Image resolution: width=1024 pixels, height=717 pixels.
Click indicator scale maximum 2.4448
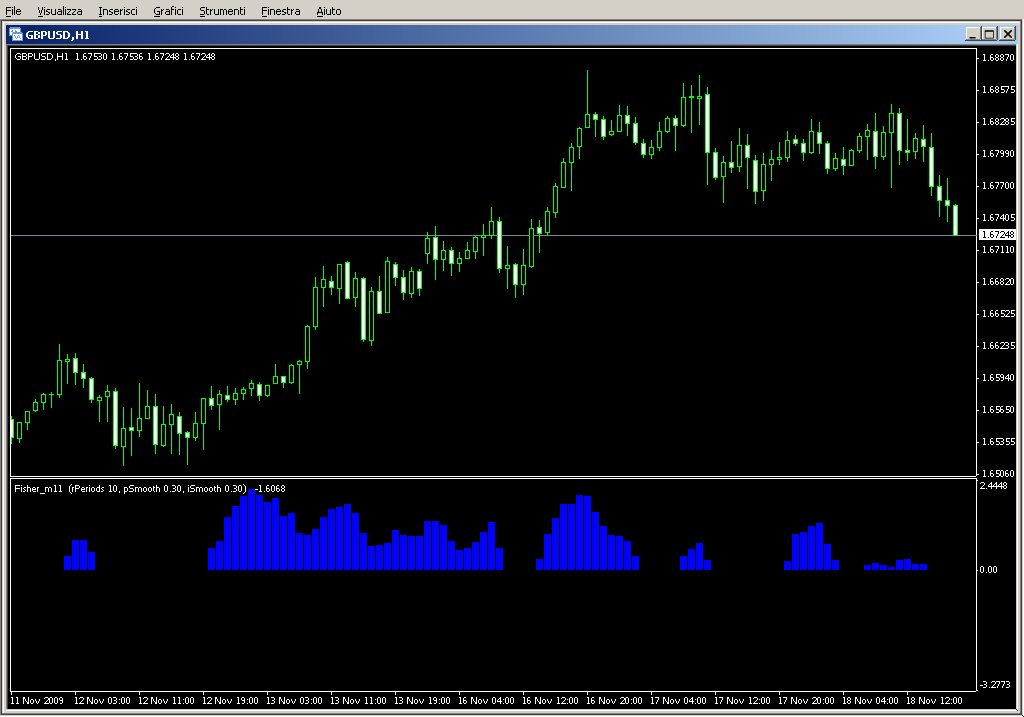(x=993, y=485)
